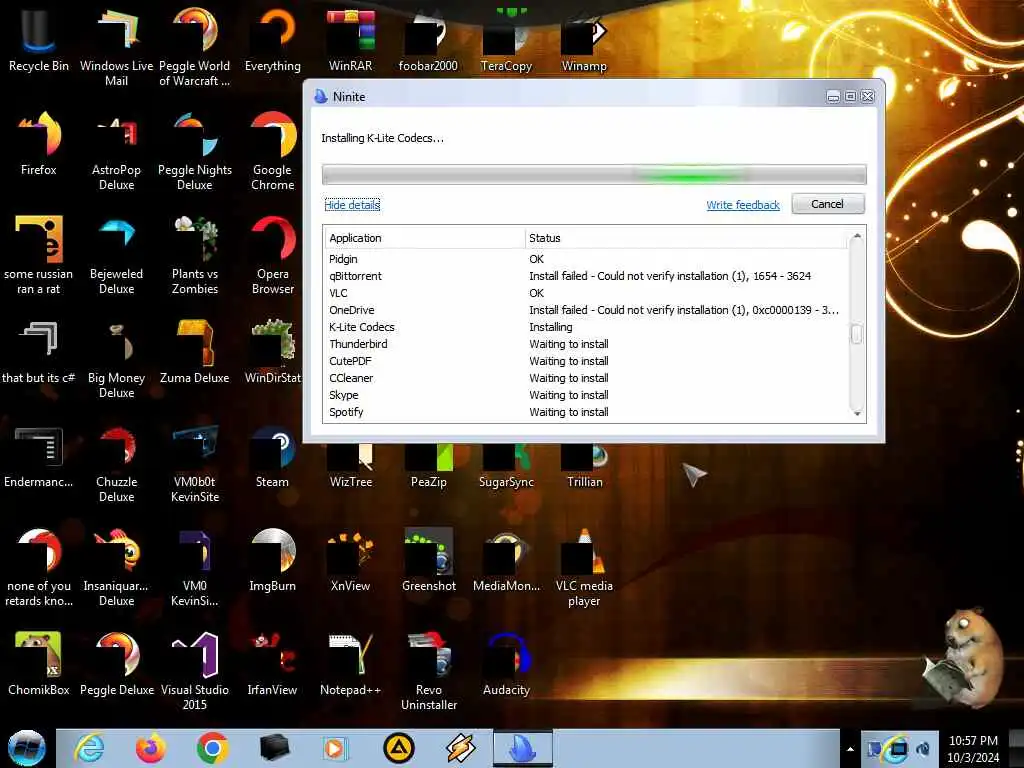Open Windows Live Mail desktop icon
Viewport: 1024px width, 768px height.
pyautogui.click(x=116, y=46)
